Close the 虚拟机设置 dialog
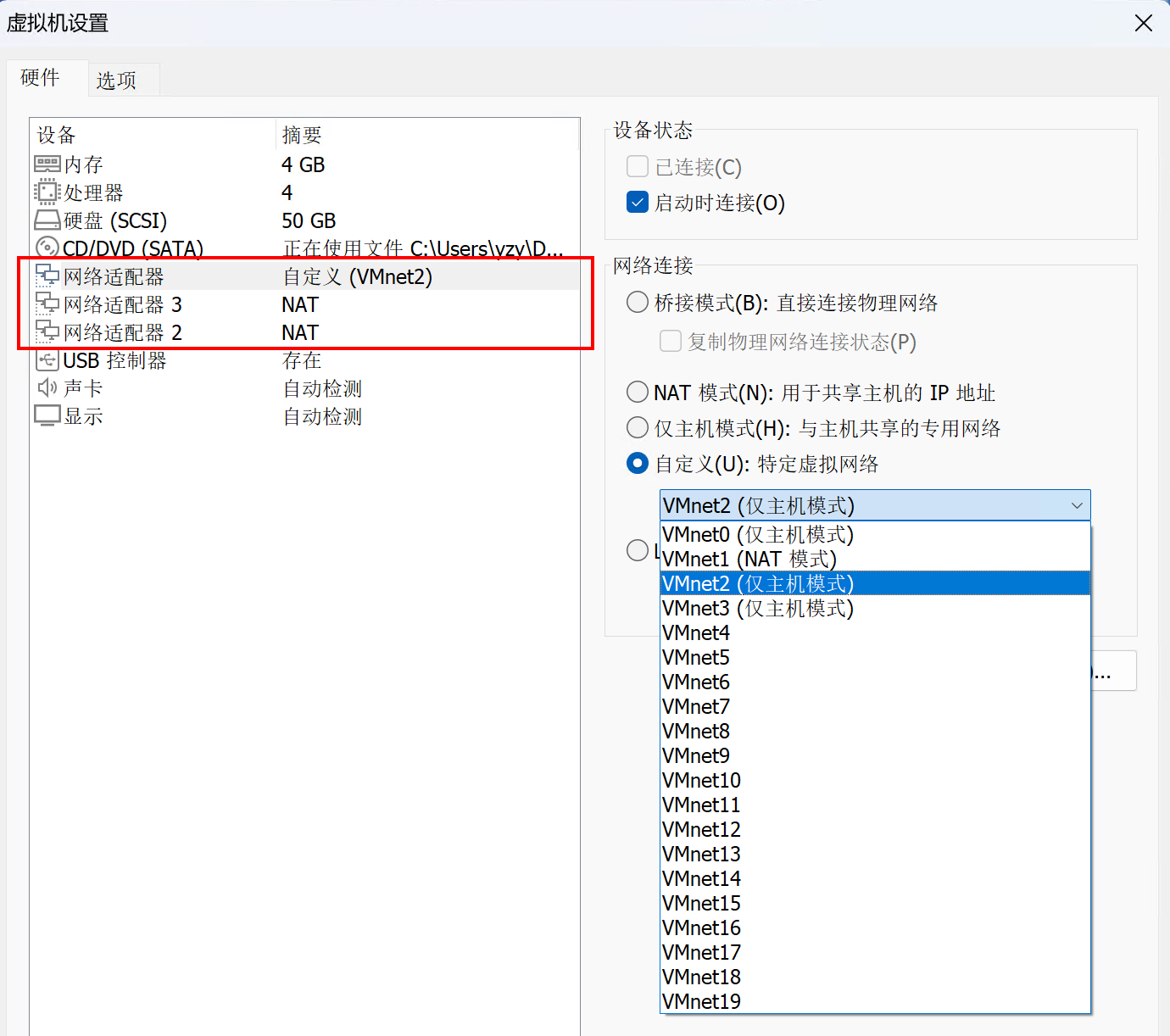This screenshot has width=1170, height=1036. click(x=1143, y=23)
